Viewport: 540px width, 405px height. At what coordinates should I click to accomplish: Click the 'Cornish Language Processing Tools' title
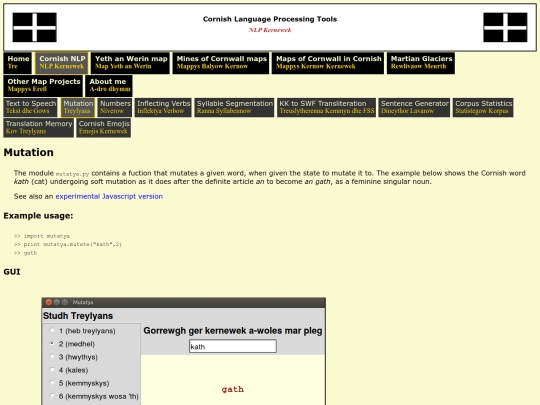270,19
